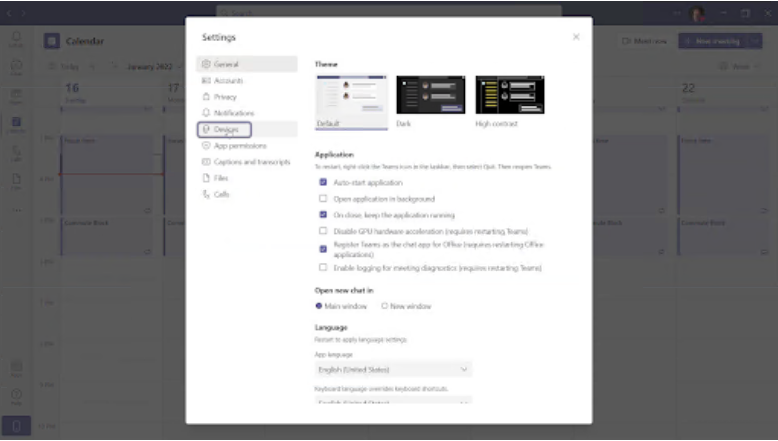Click the profile picture in title bar
Image resolution: width=778 pixels, height=441 pixels.
click(x=697, y=14)
